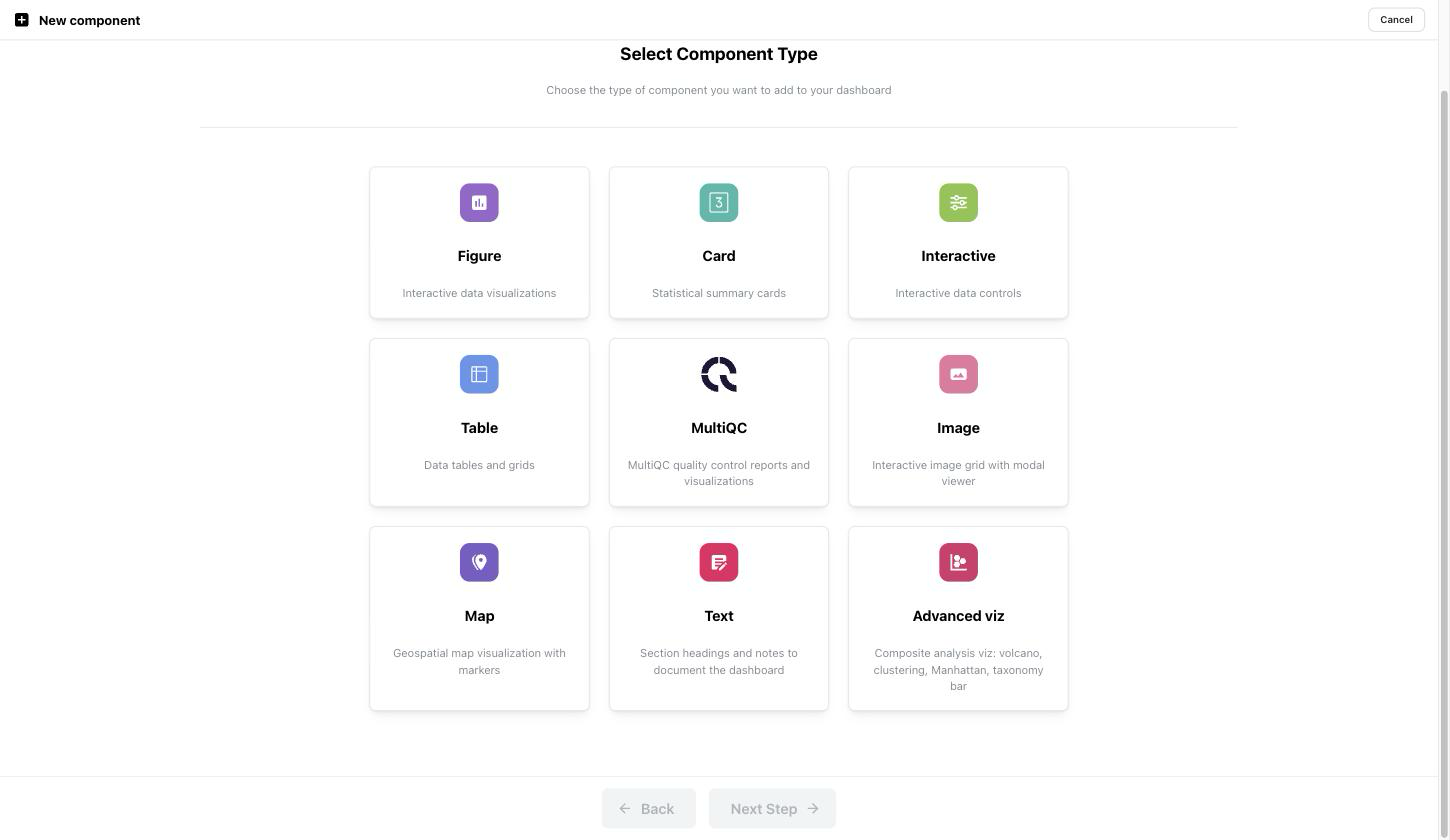Select the Geospatial map visualization option
The image size is (1450, 840).
pos(479,662)
